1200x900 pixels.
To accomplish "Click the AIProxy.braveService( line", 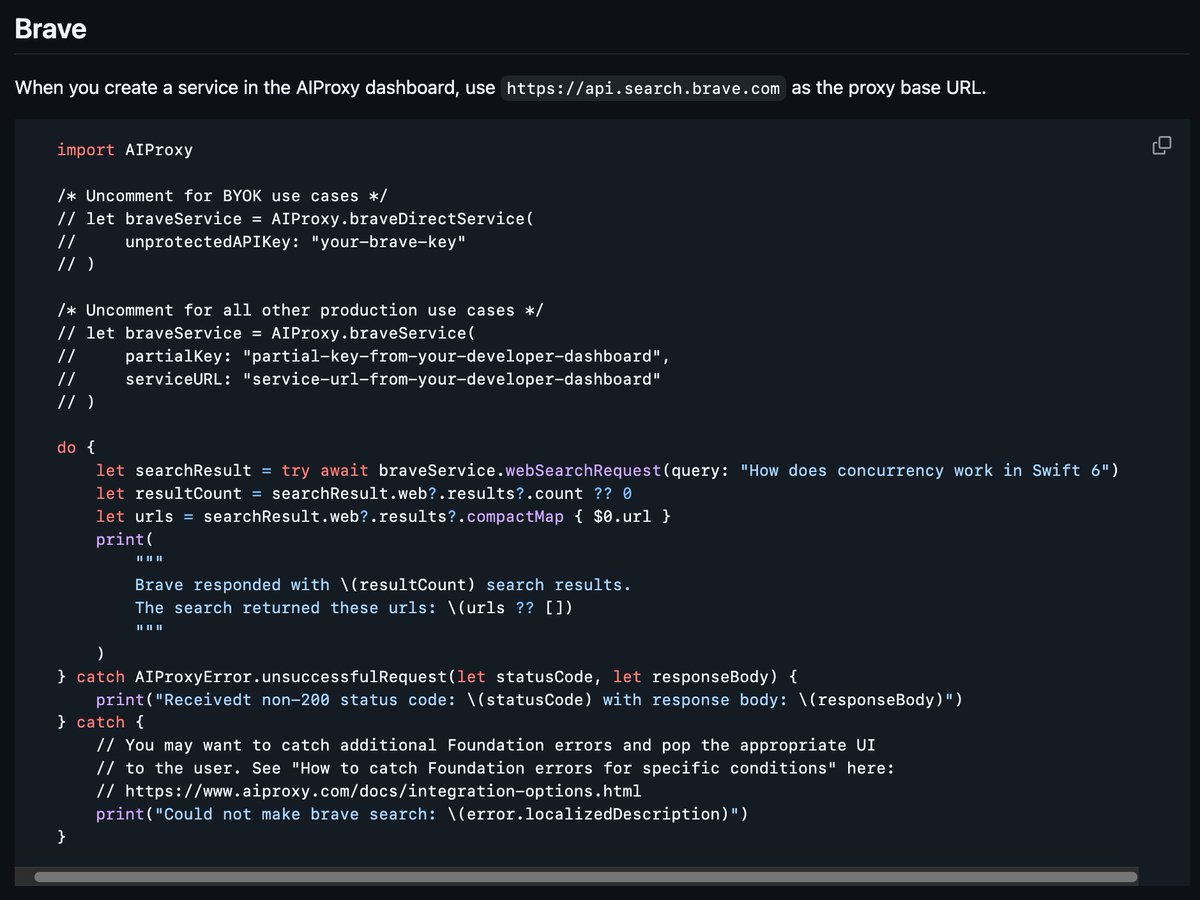I will pyautogui.click(x=266, y=333).
